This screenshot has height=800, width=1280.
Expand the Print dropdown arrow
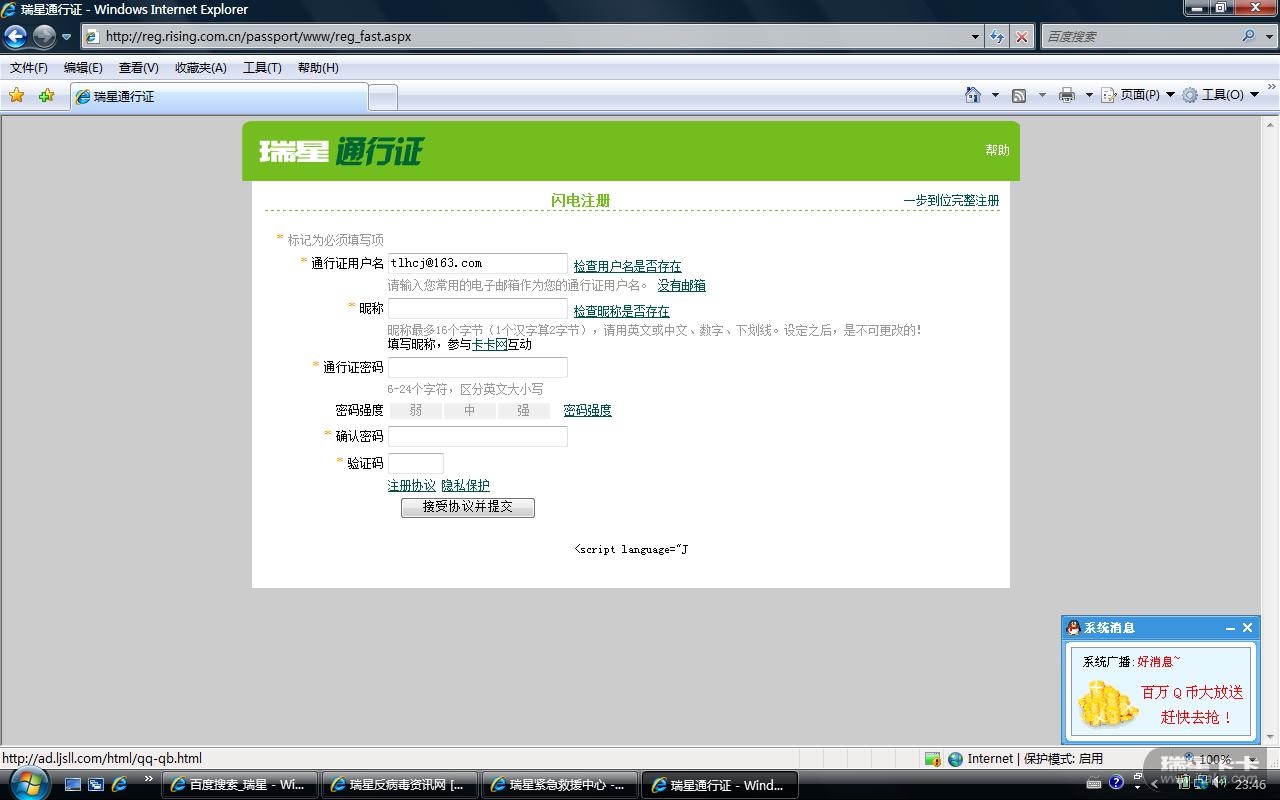coord(1088,95)
